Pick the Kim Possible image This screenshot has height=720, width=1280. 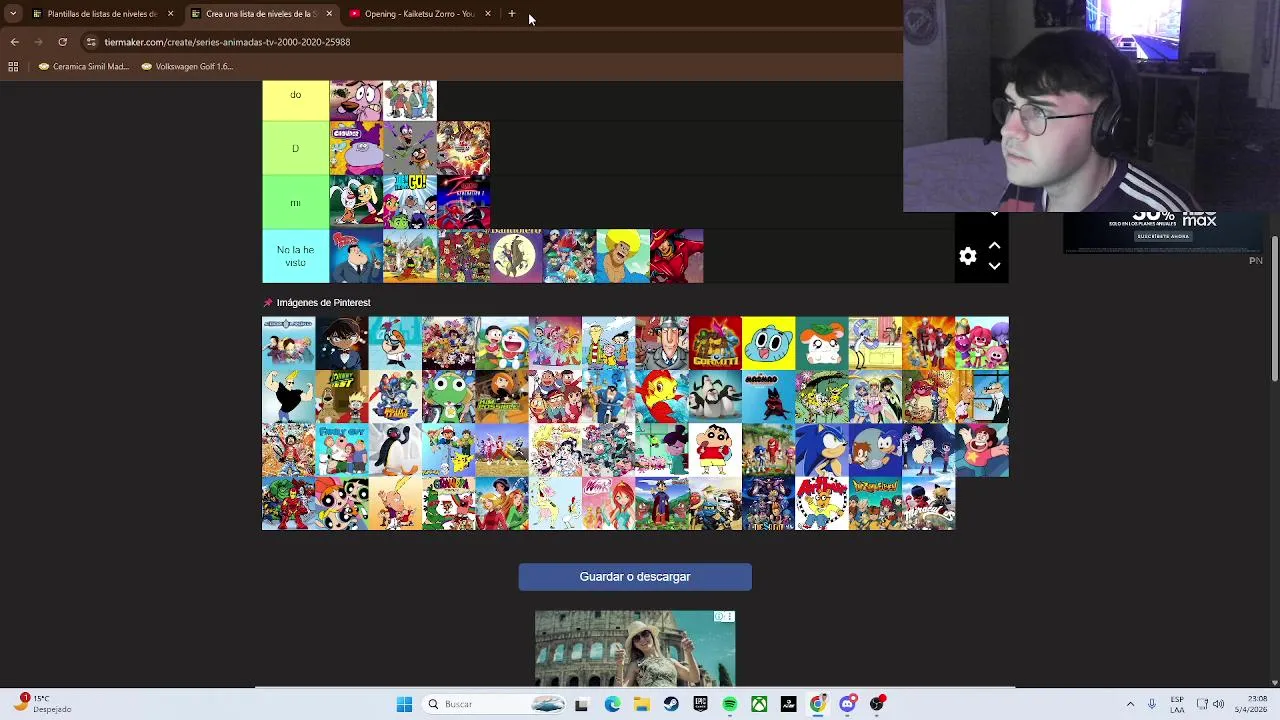click(502, 397)
